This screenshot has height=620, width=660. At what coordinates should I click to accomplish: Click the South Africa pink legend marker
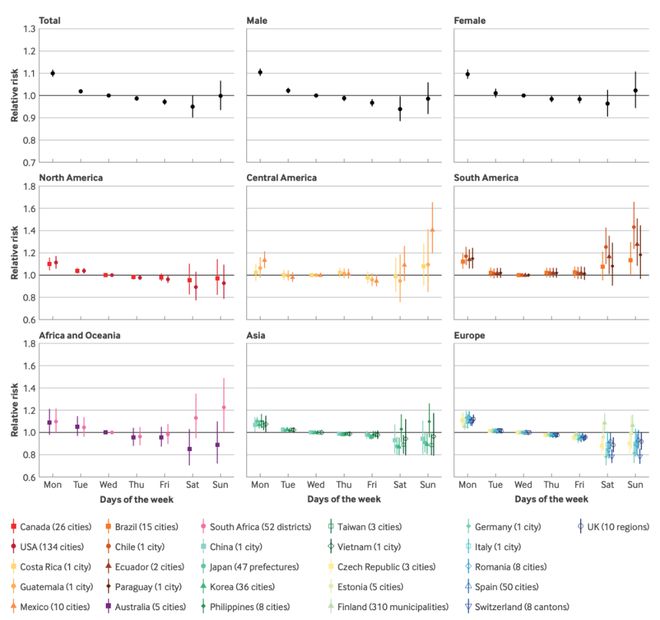203,527
